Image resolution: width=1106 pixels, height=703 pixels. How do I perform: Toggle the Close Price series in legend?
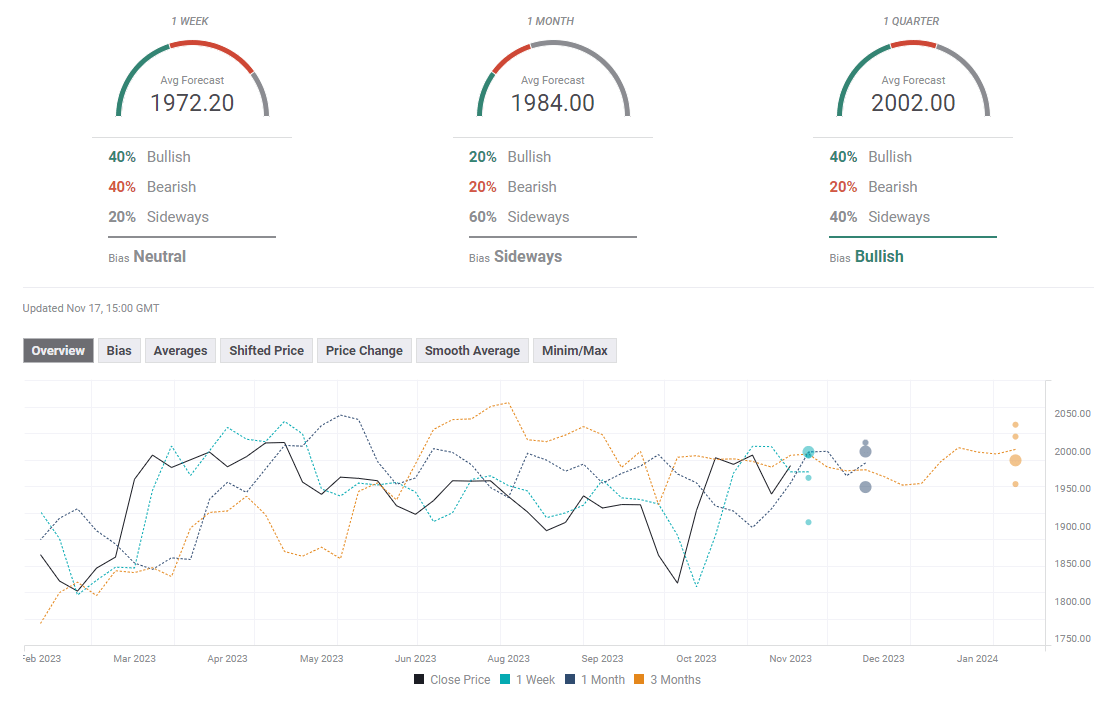452,680
